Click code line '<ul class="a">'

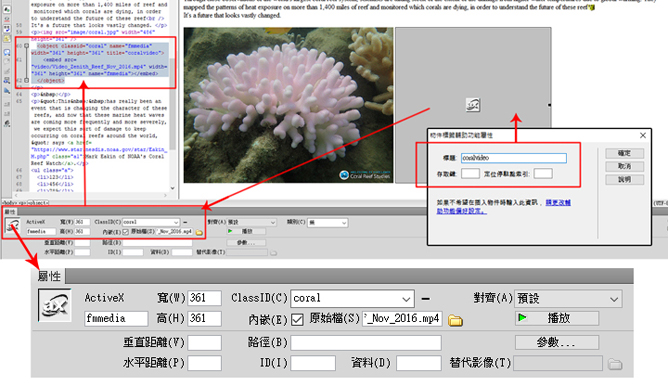(x=52, y=170)
